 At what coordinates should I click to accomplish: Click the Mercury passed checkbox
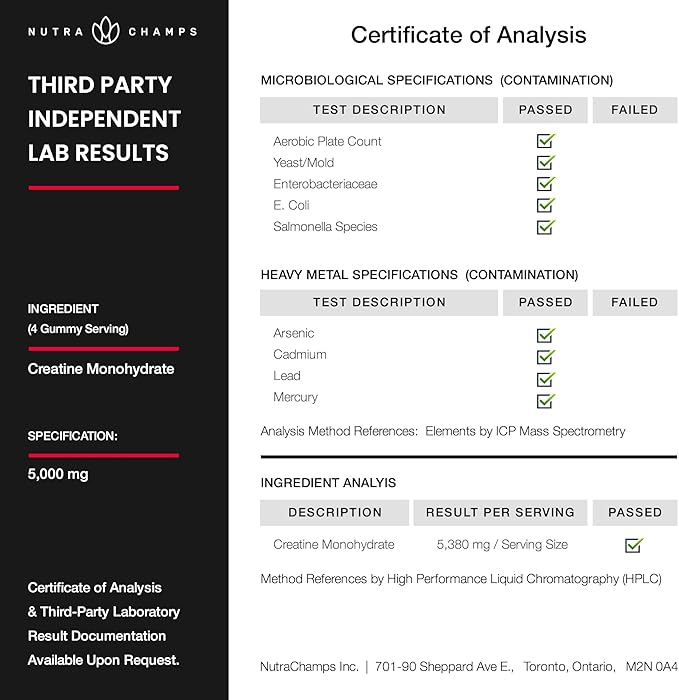point(545,400)
